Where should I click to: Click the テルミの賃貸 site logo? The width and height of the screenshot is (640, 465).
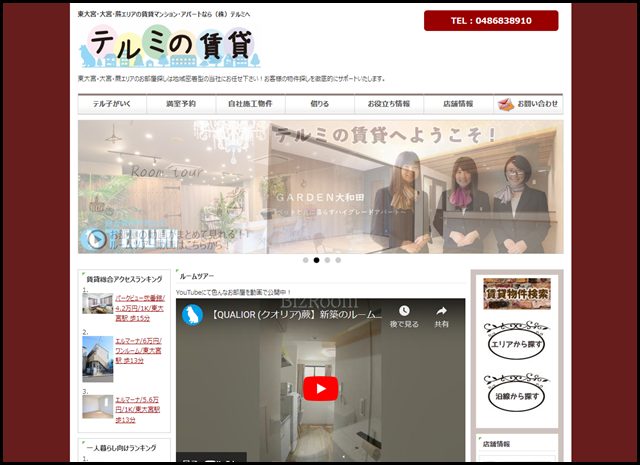pos(170,46)
